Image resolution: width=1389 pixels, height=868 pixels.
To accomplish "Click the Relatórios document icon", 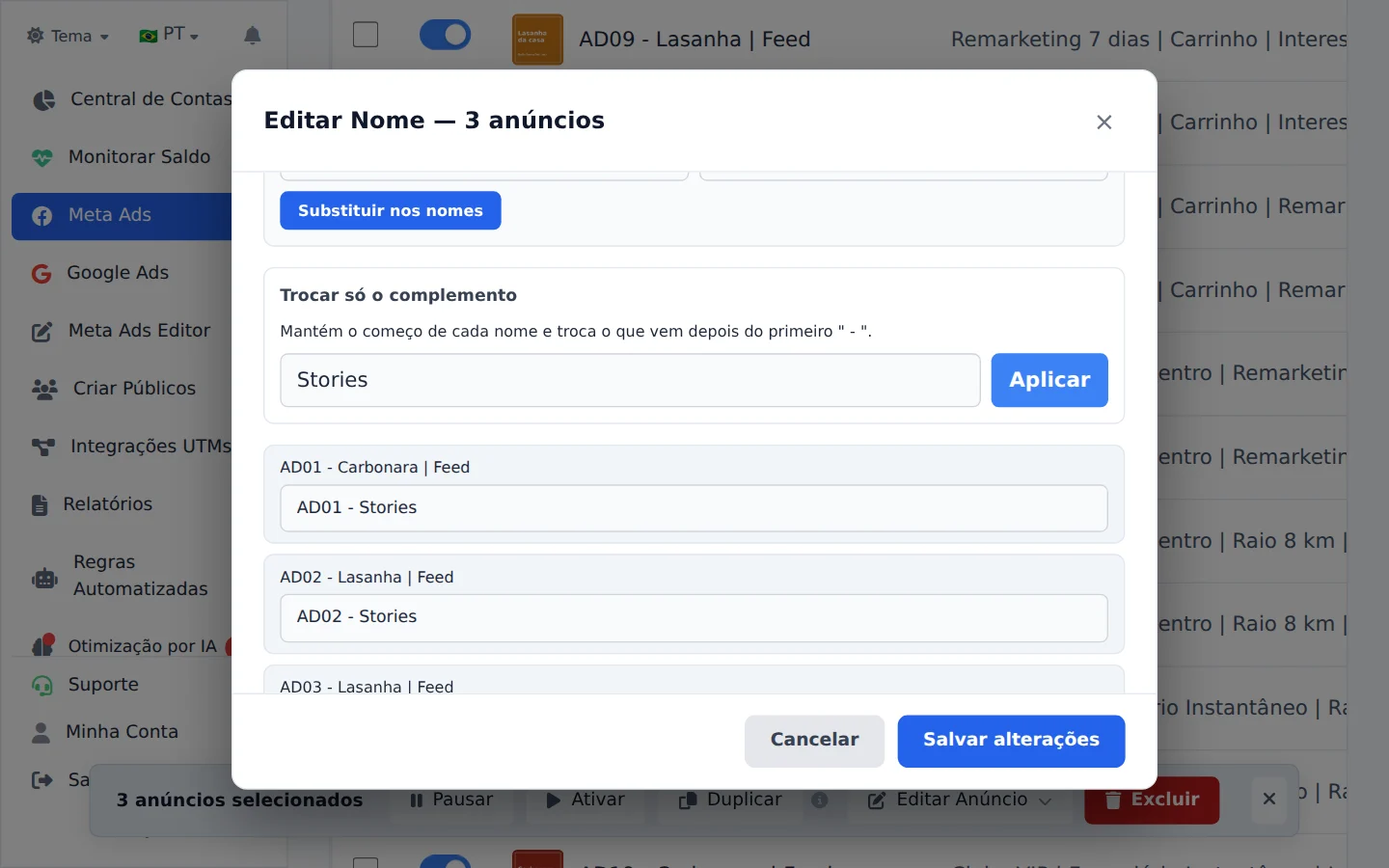I will (40, 504).
